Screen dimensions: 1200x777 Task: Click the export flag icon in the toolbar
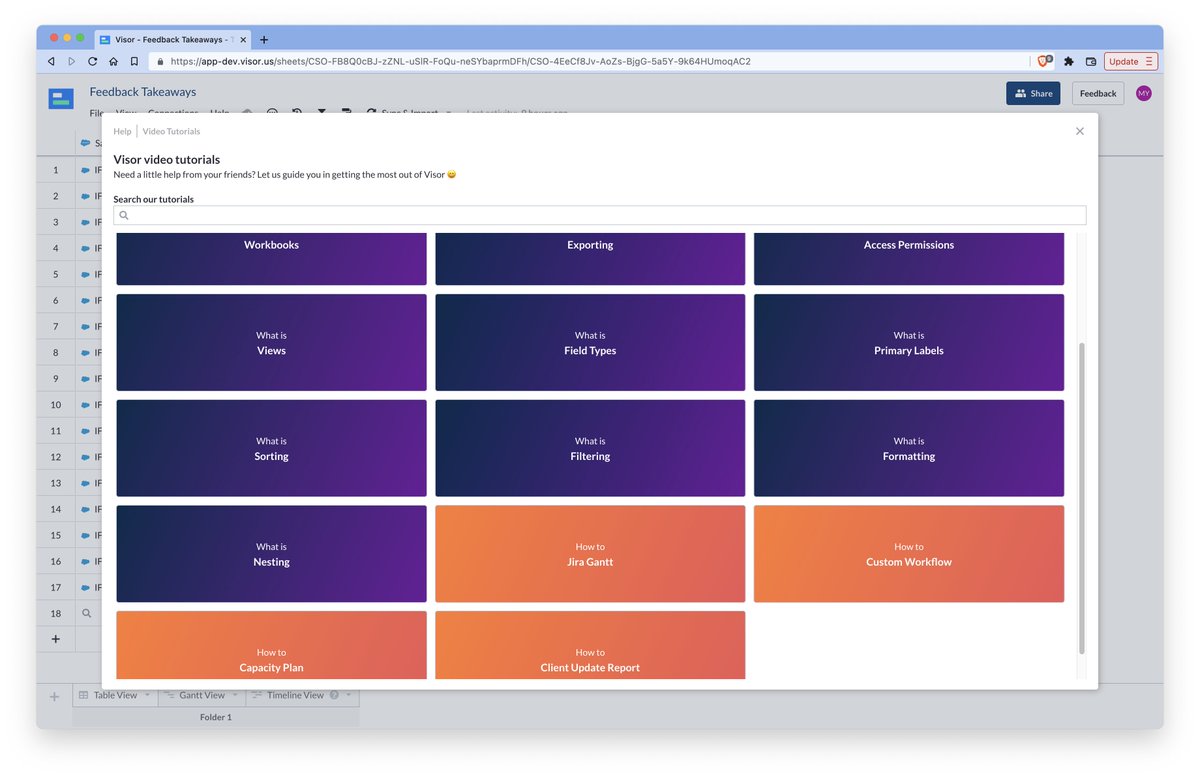346,114
